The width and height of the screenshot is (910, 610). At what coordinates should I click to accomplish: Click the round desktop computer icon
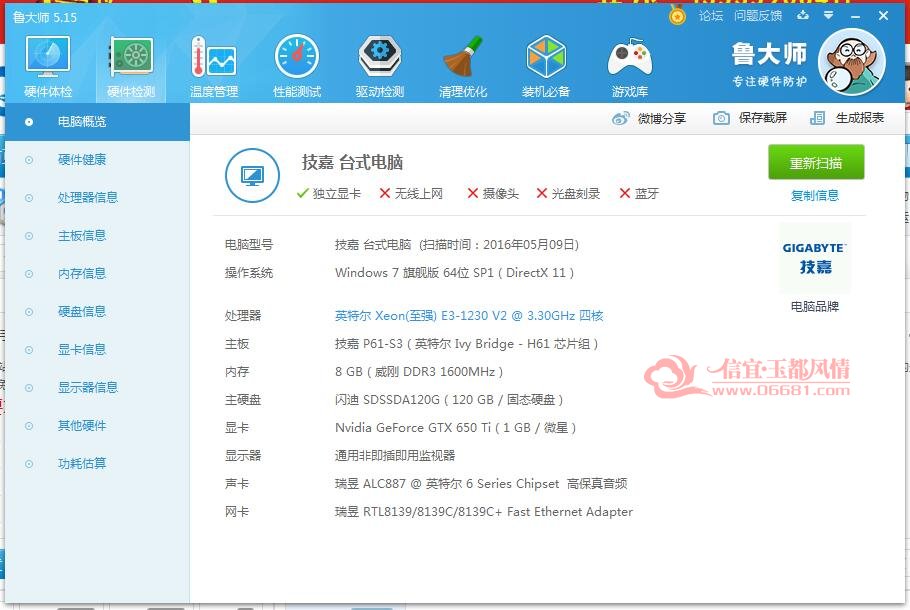coord(252,175)
